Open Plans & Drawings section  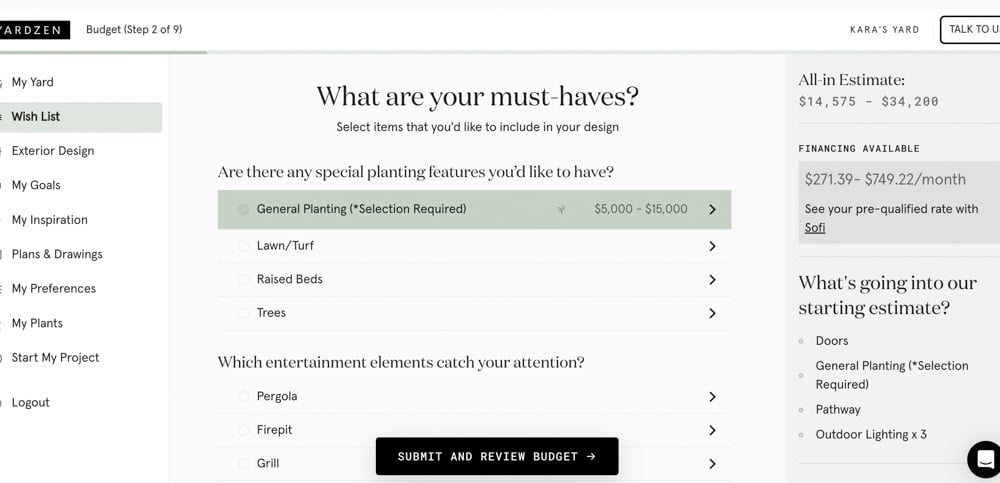click(x=57, y=254)
